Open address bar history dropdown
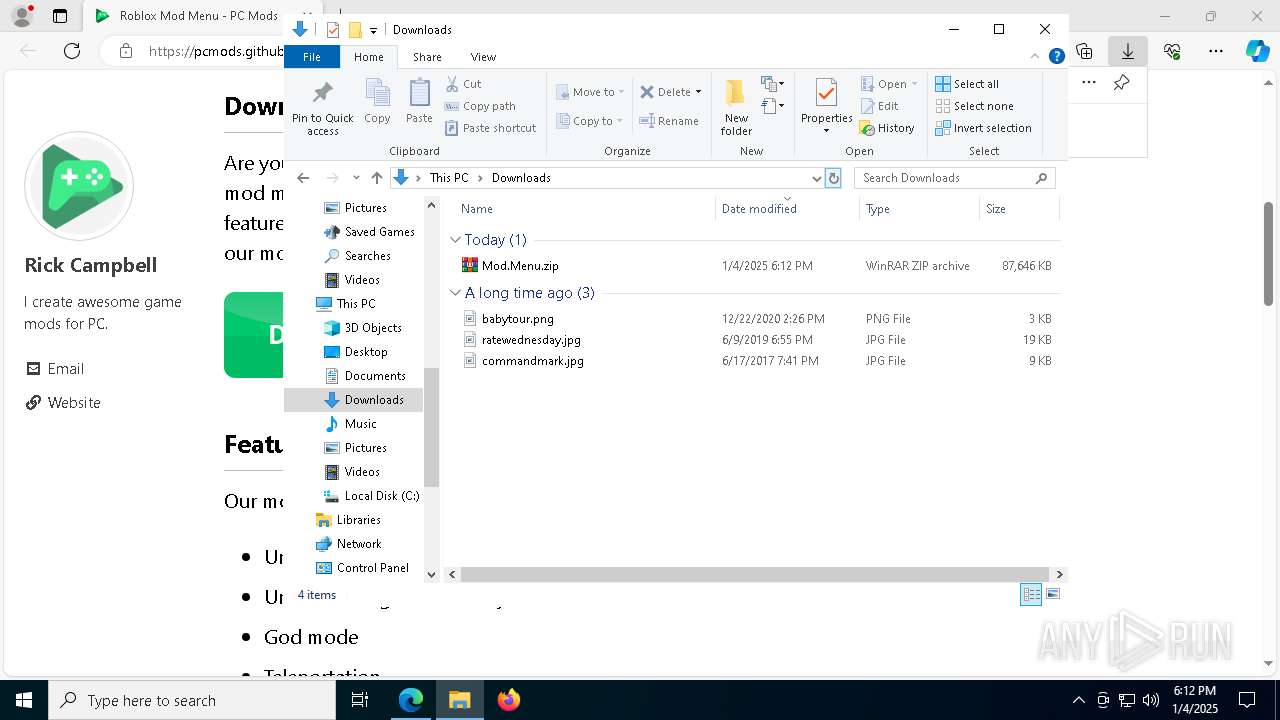Image resolution: width=1280 pixels, height=720 pixels. (816, 178)
